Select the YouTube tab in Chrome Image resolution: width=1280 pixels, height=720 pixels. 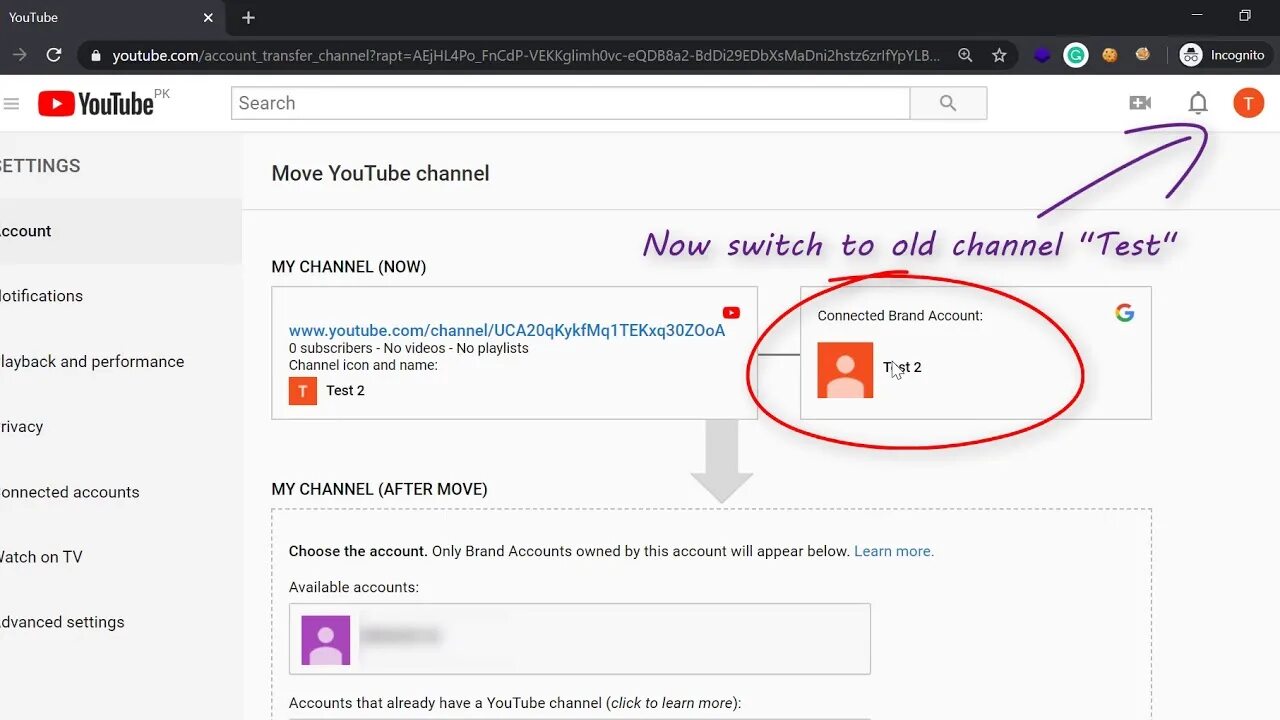(110, 17)
